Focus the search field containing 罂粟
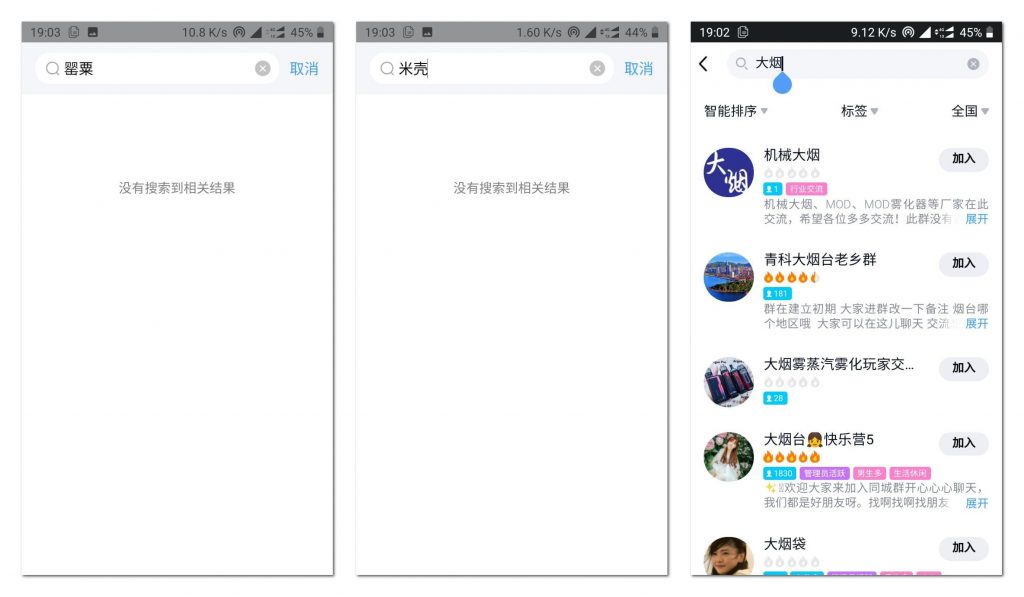Viewport: 1024px width, 597px height. (x=157, y=69)
